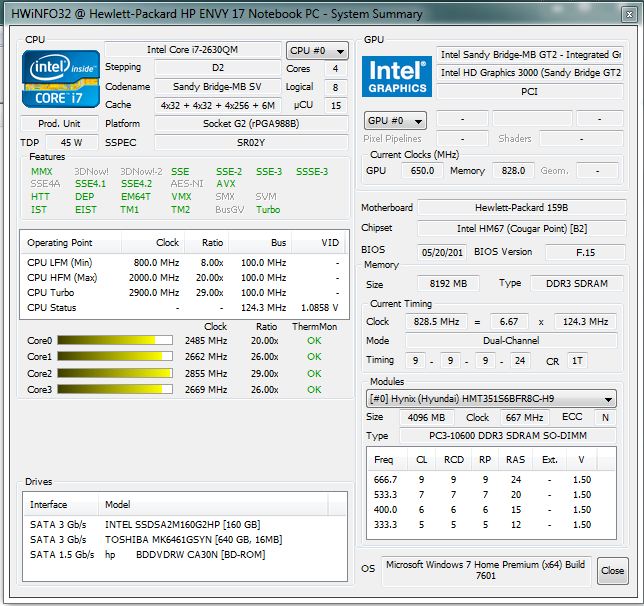Click the SSPEC value SR02Y

(x=251, y=143)
